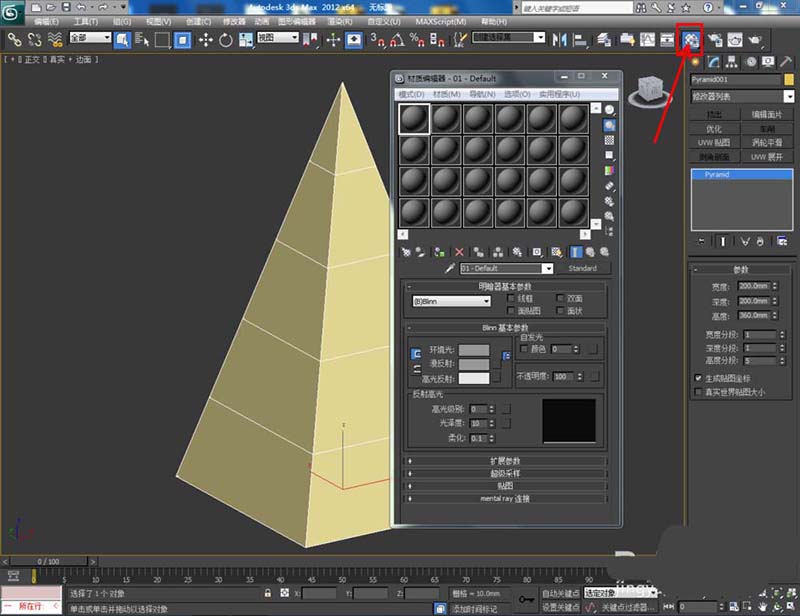Click the red X reset material icon
The image size is (800, 616).
pos(459,252)
